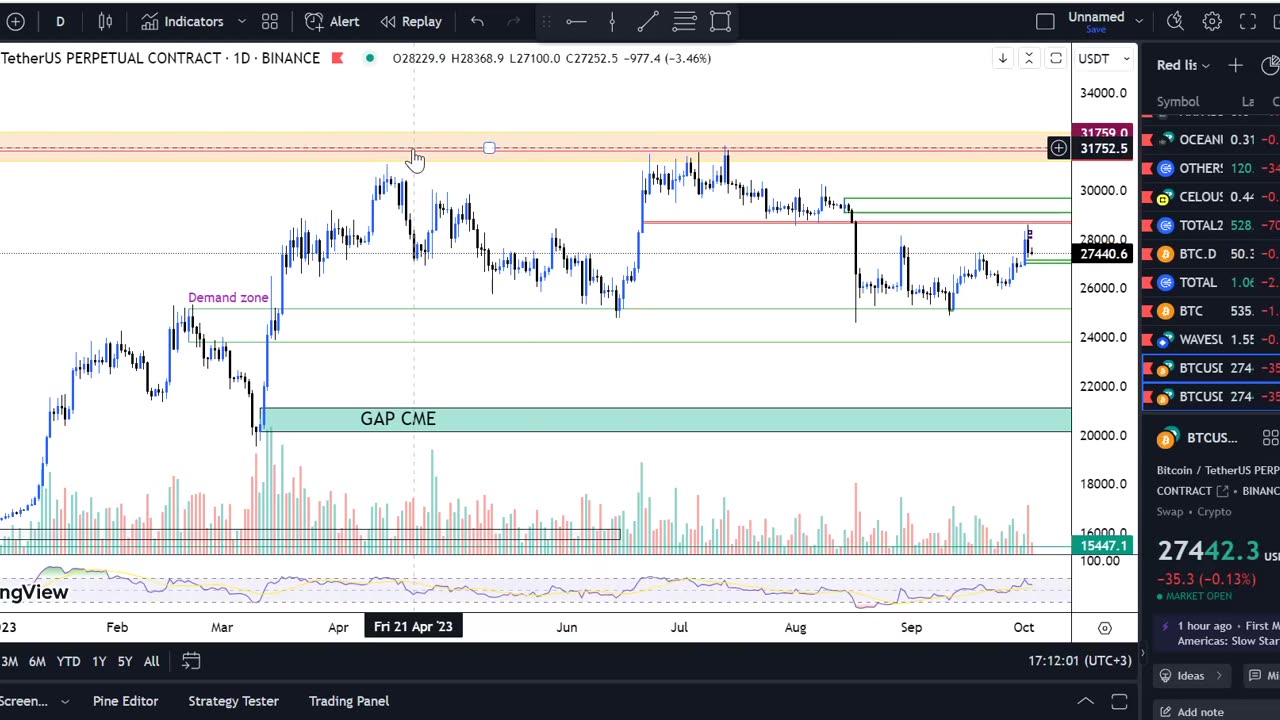The height and width of the screenshot is (720, 1280).
Task: Open the candlestick chart style menu
Action: [x=105, y=21]
